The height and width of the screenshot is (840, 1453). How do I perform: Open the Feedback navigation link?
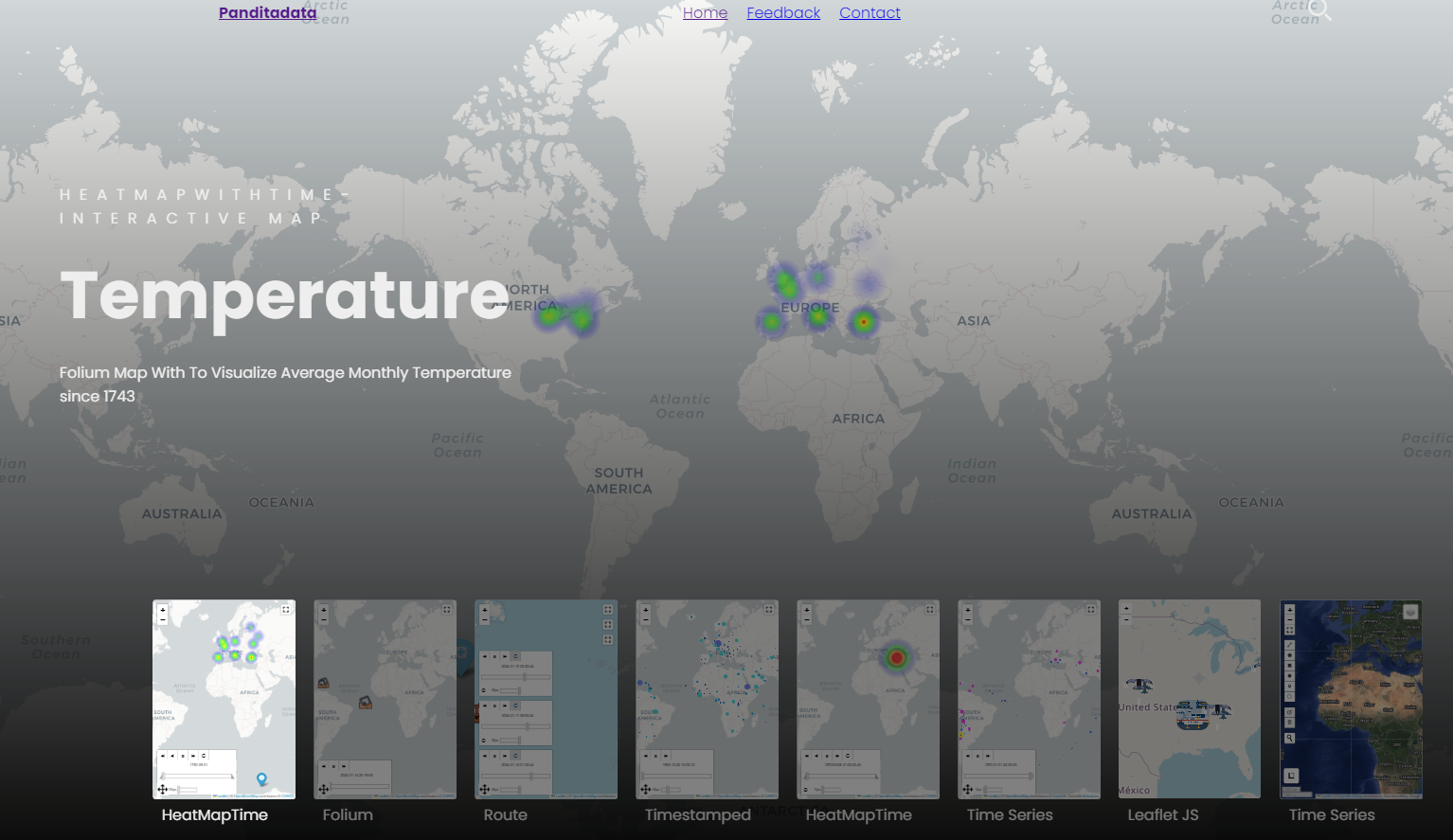(x=783, y=12)
